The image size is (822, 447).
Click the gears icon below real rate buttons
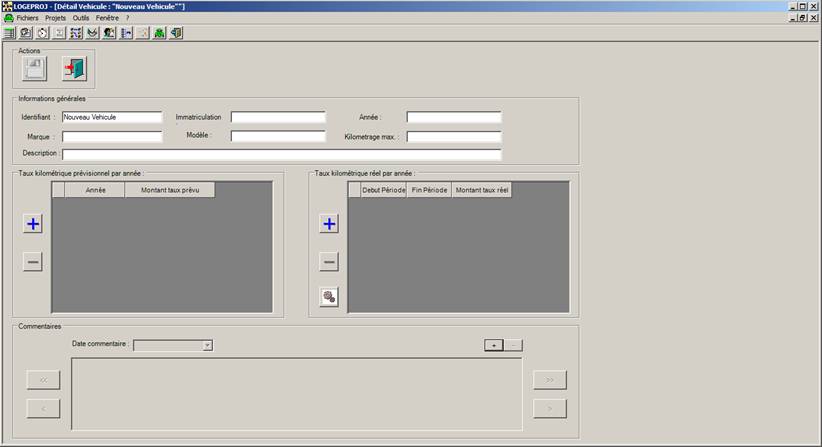coord(329,296)
